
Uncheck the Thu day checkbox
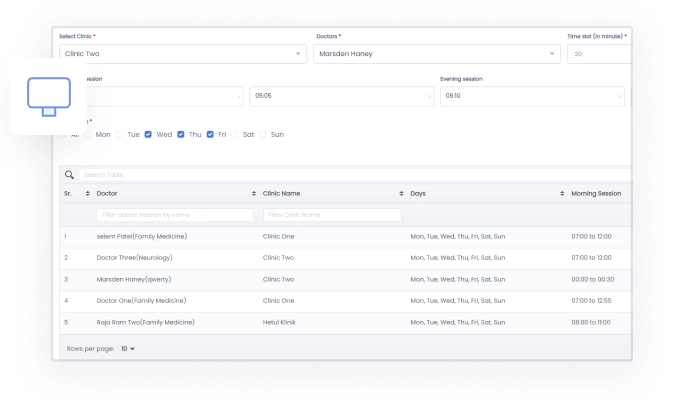point(181,134)
